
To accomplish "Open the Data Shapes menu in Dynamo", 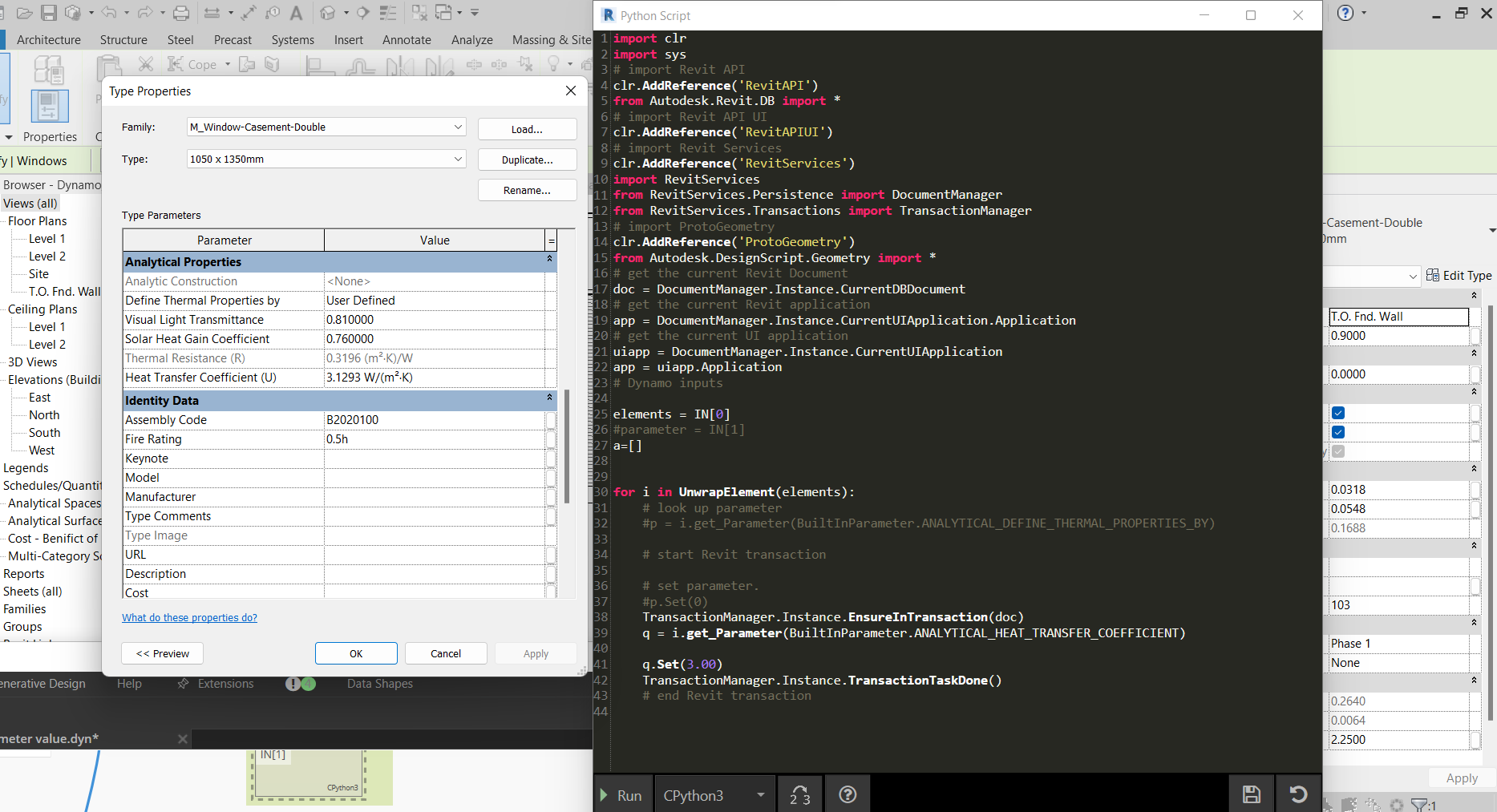I will click(380, 684).
